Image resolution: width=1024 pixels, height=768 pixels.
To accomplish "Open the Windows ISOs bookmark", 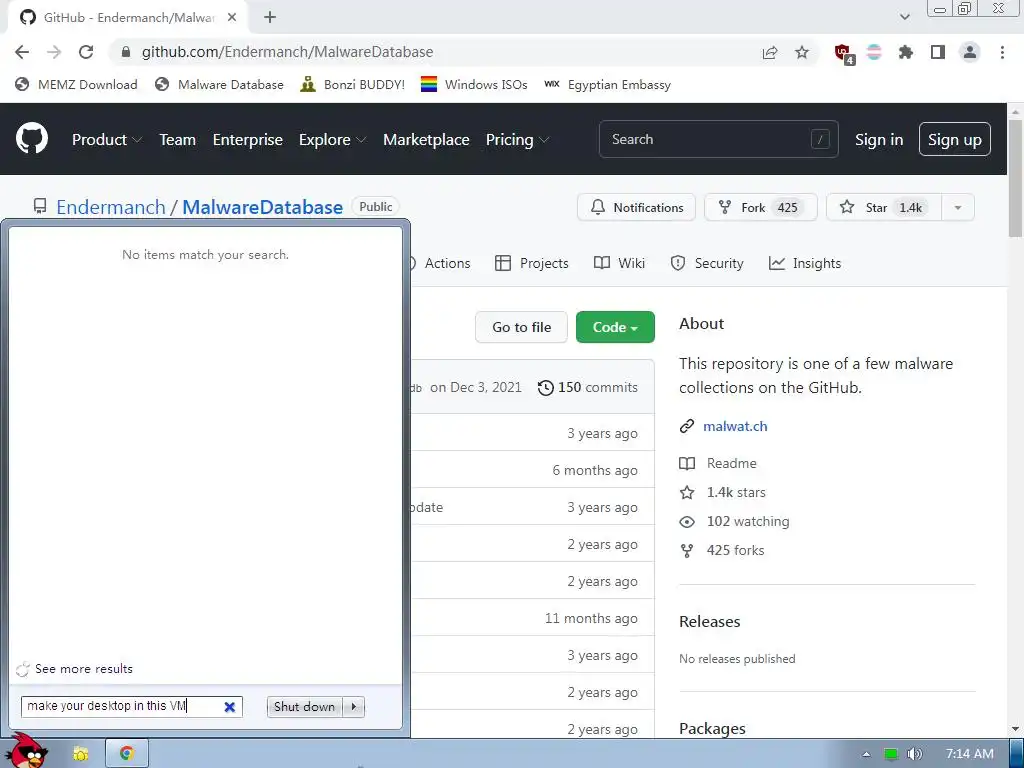I will tap(474, 84).
